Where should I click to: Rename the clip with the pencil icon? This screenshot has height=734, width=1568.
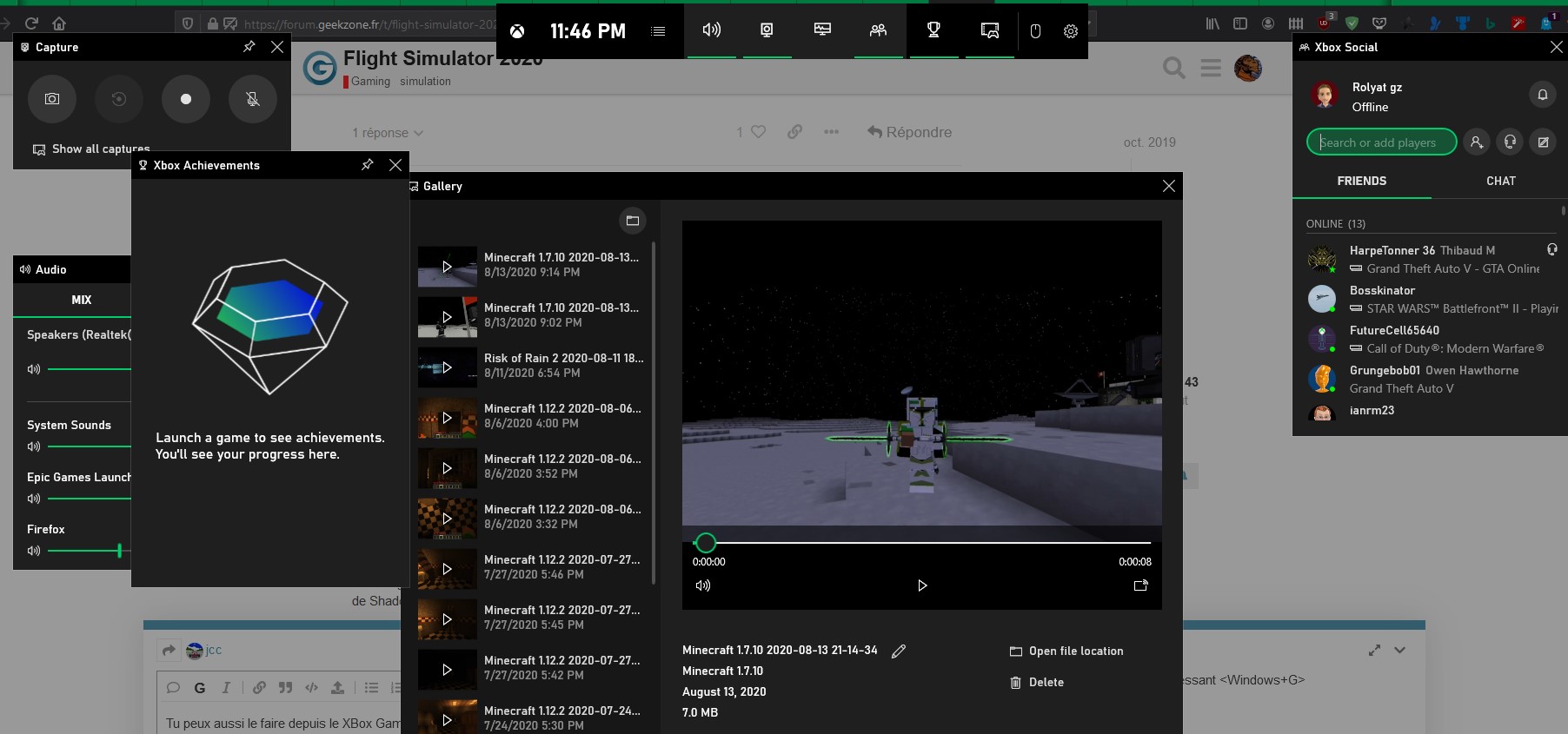click(899, 651)
